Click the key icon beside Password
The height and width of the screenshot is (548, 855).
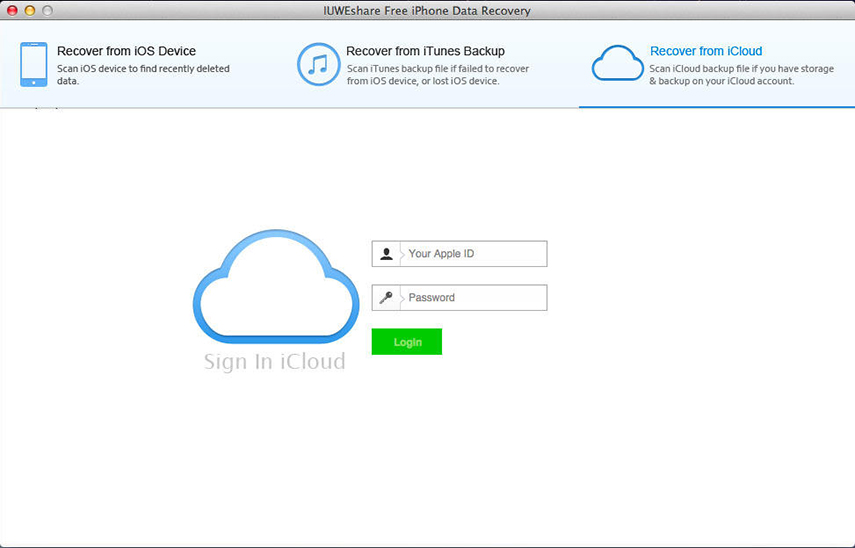386,298
